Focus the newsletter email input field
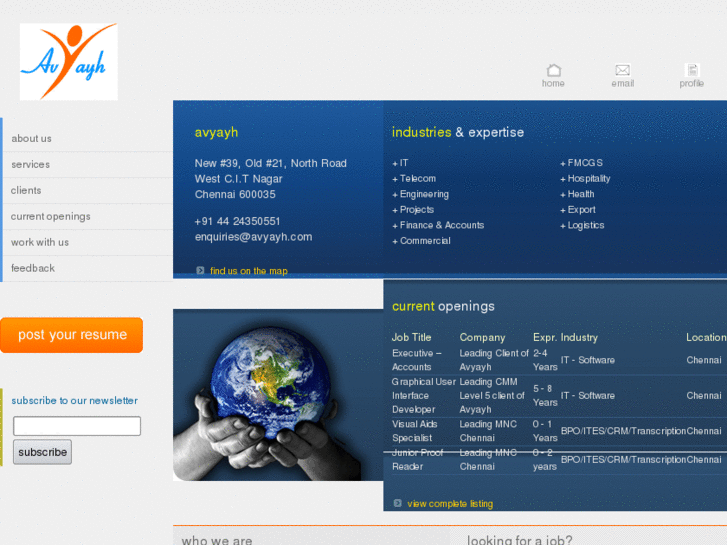 coord(77,426)
